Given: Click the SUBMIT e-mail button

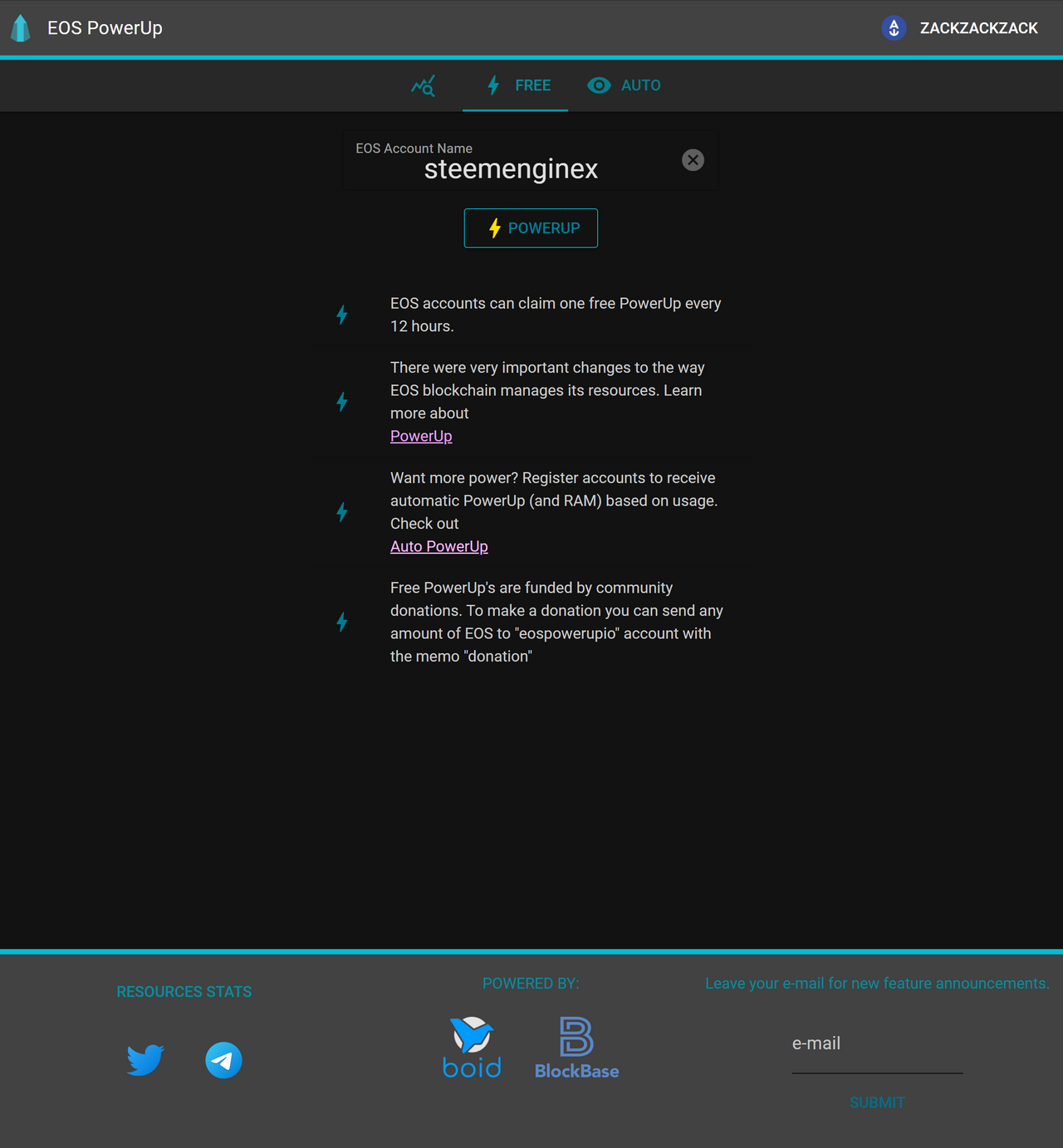Looking at the screenshot, I should pyautogui.click(x=877, y=1102).
